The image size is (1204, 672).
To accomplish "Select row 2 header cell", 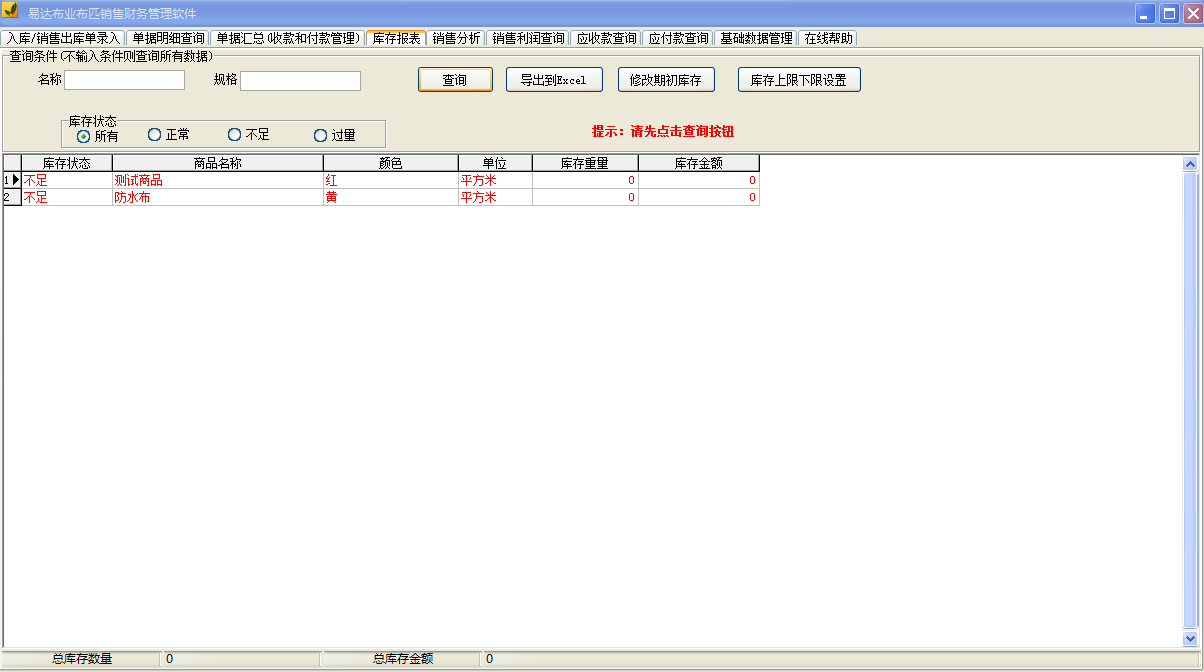I will [12, 197].
